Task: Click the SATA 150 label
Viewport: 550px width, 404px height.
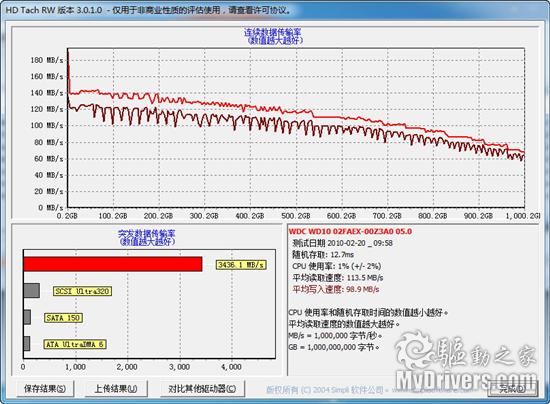Action: point(63,318)
